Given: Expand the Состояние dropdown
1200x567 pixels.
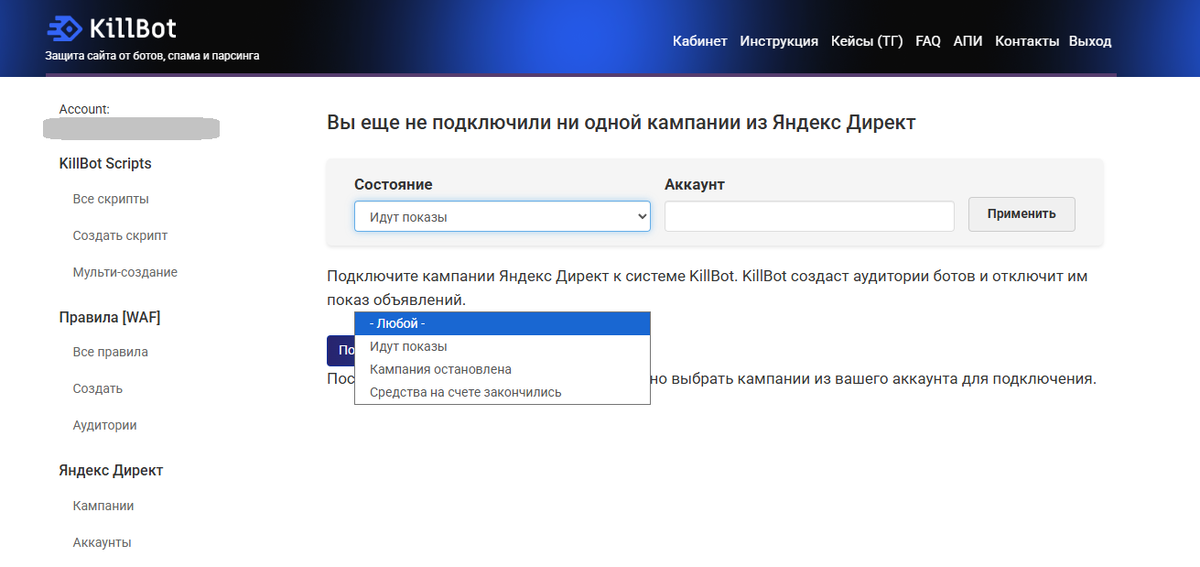Looking at the screenshot, I should click(502, 216).
